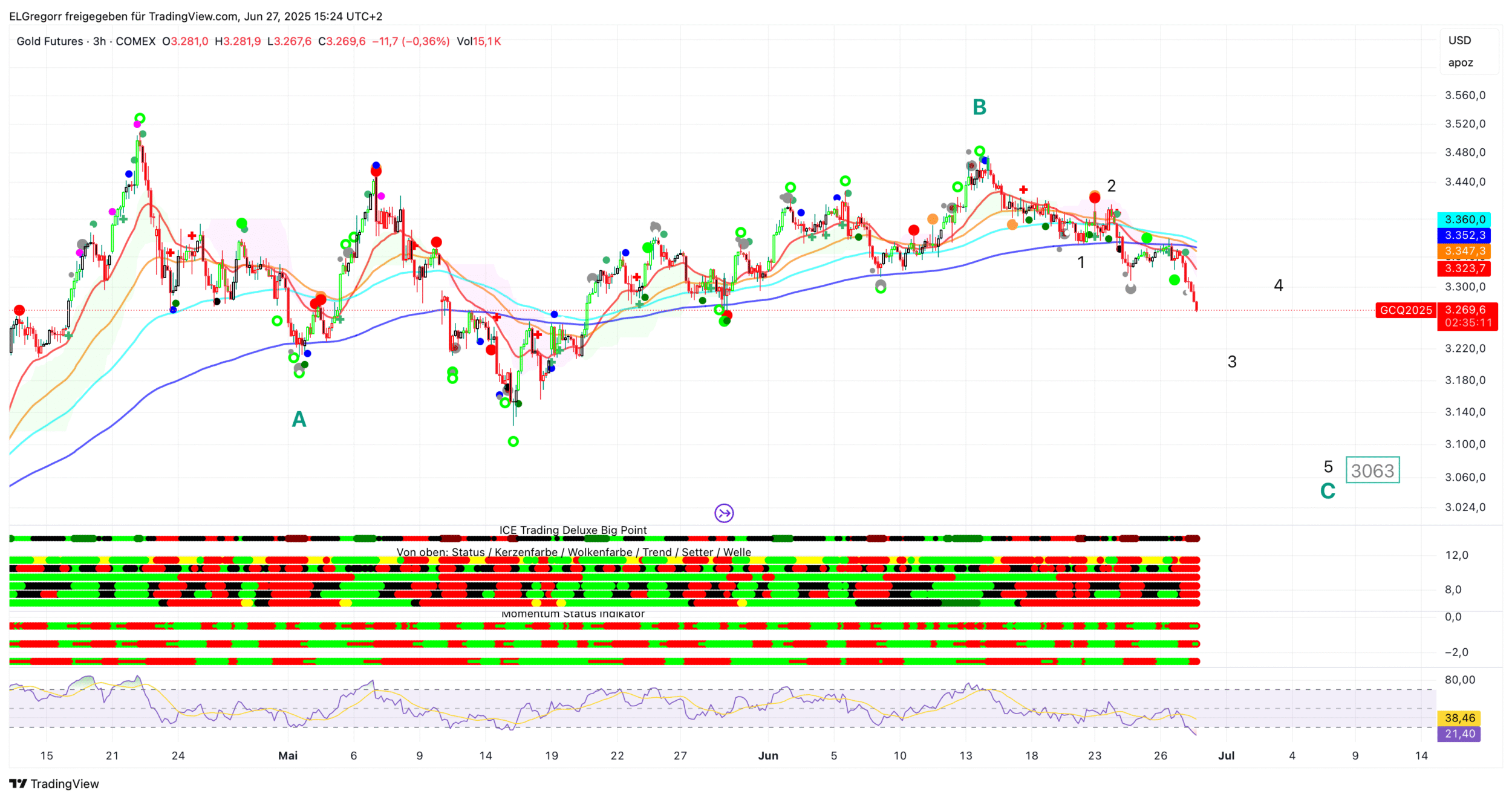Click the teal wave label C

point(1328,491)
